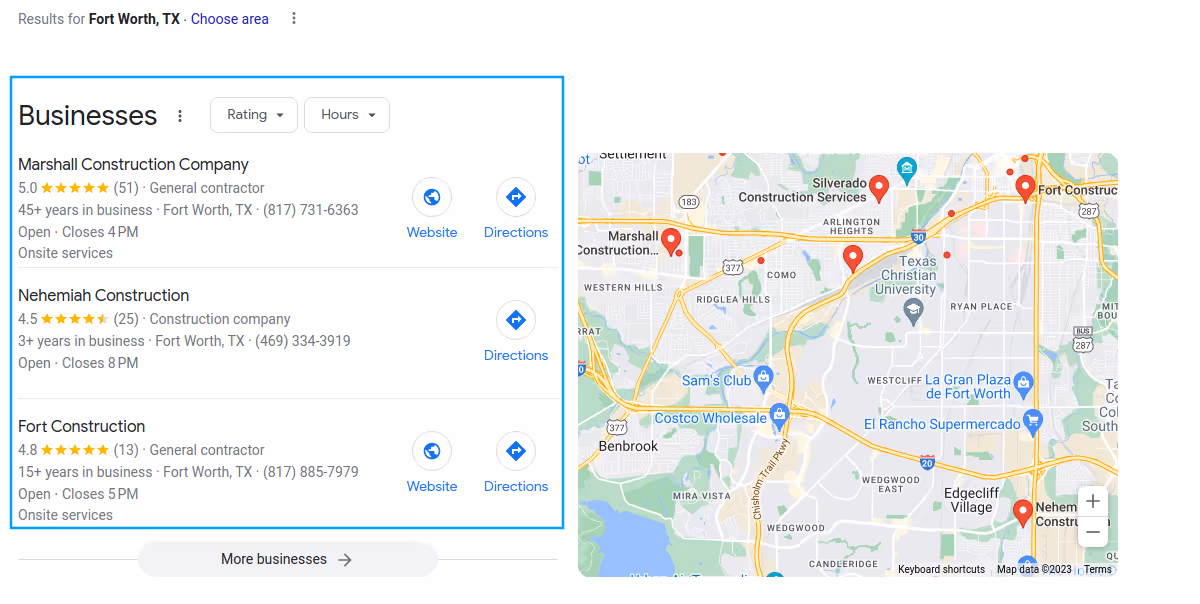Open Fort Construction's website
Screen dimensions: 1200x604
tap(432, 451)
